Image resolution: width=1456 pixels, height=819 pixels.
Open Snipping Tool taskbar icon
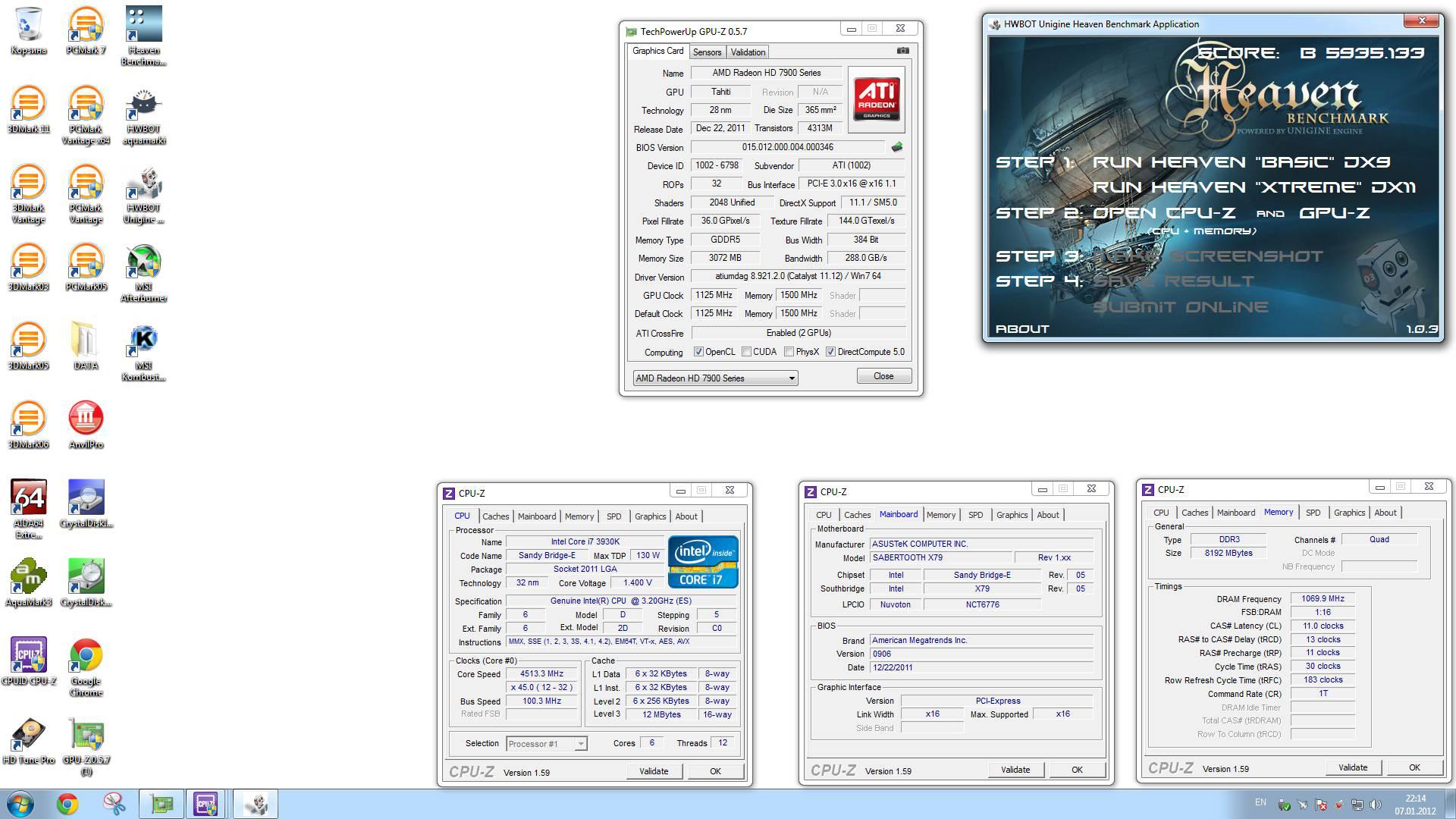[115, 804]
